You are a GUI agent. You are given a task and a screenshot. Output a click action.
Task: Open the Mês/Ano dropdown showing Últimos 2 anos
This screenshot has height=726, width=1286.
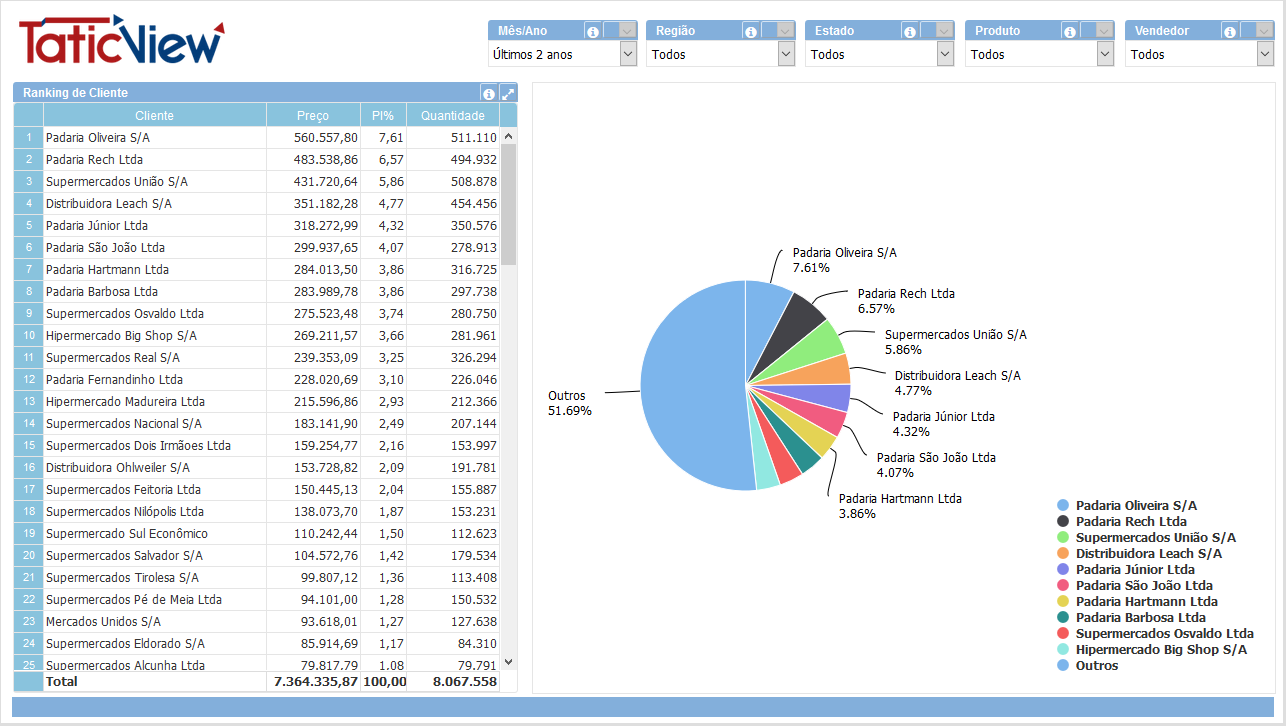coord(628,55)
